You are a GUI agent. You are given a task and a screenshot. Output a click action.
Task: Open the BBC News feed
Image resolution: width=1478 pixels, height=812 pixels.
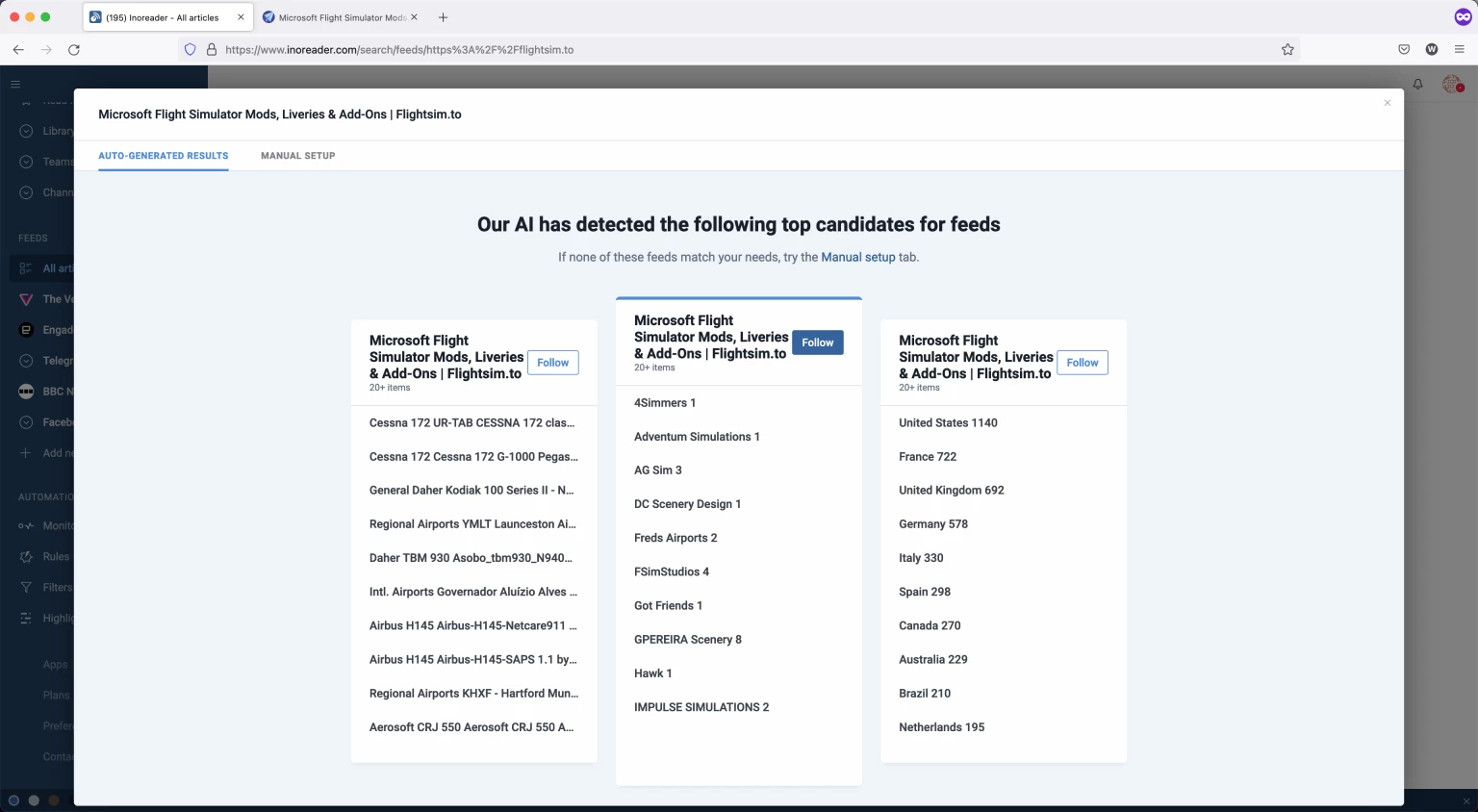[25, 391]
